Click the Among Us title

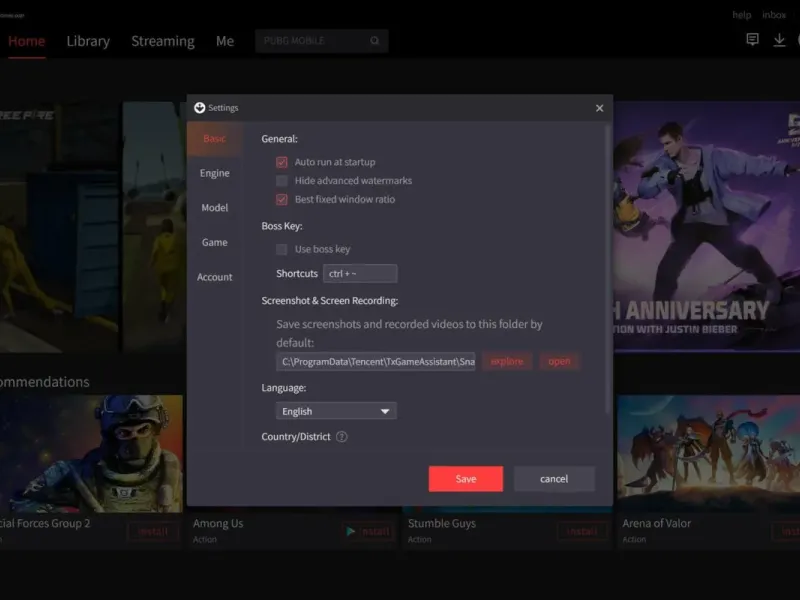[218, 523]
